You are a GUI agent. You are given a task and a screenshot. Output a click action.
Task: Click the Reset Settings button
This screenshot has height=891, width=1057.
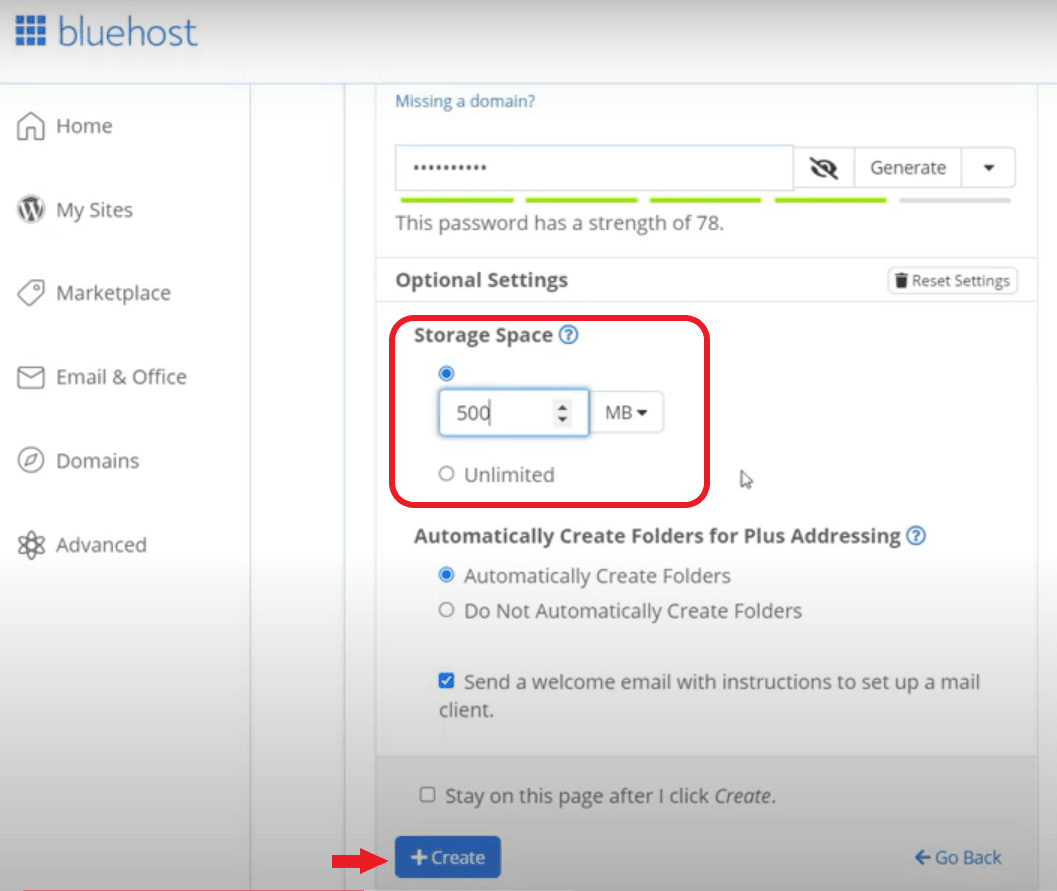coord(953,280)
